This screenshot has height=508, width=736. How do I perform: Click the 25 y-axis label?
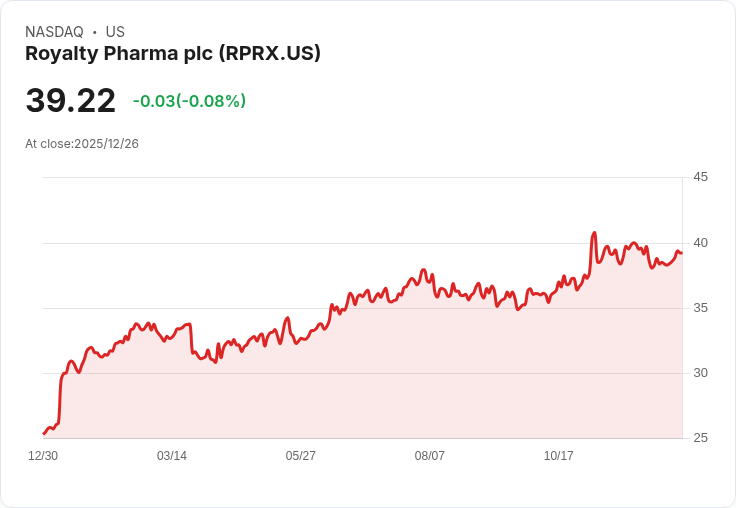pyautogui.click(x=700, y=438)
